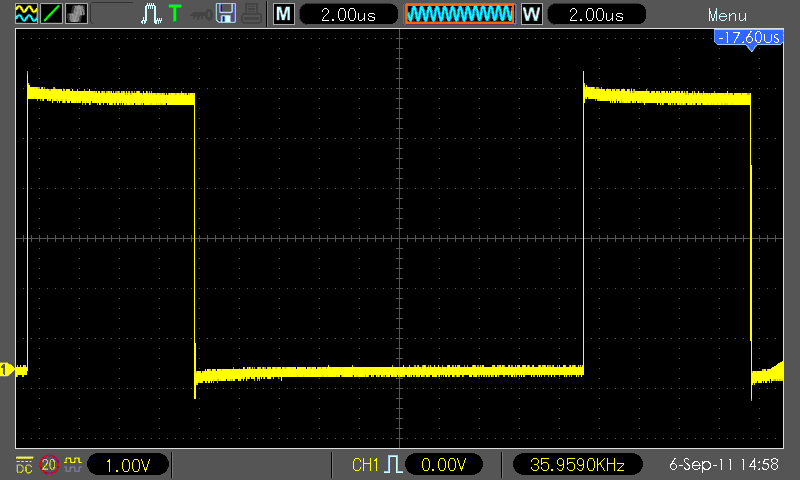Click the gray persistence waveform icon

pos(77,13)
